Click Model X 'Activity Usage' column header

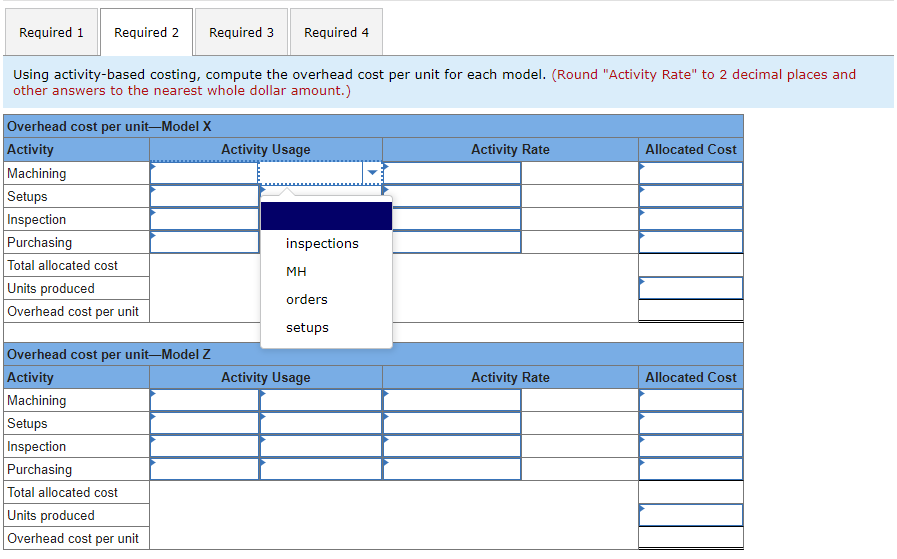point(266,149)
